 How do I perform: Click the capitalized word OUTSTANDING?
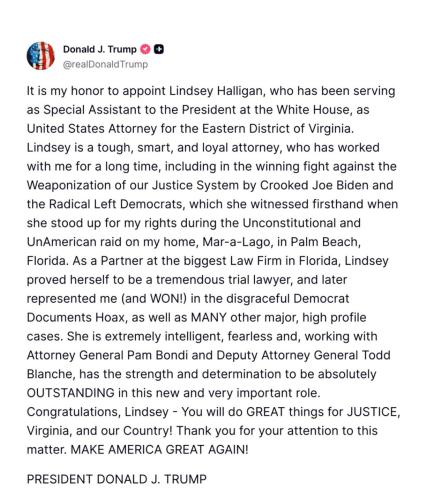click(x=71, y=393)
